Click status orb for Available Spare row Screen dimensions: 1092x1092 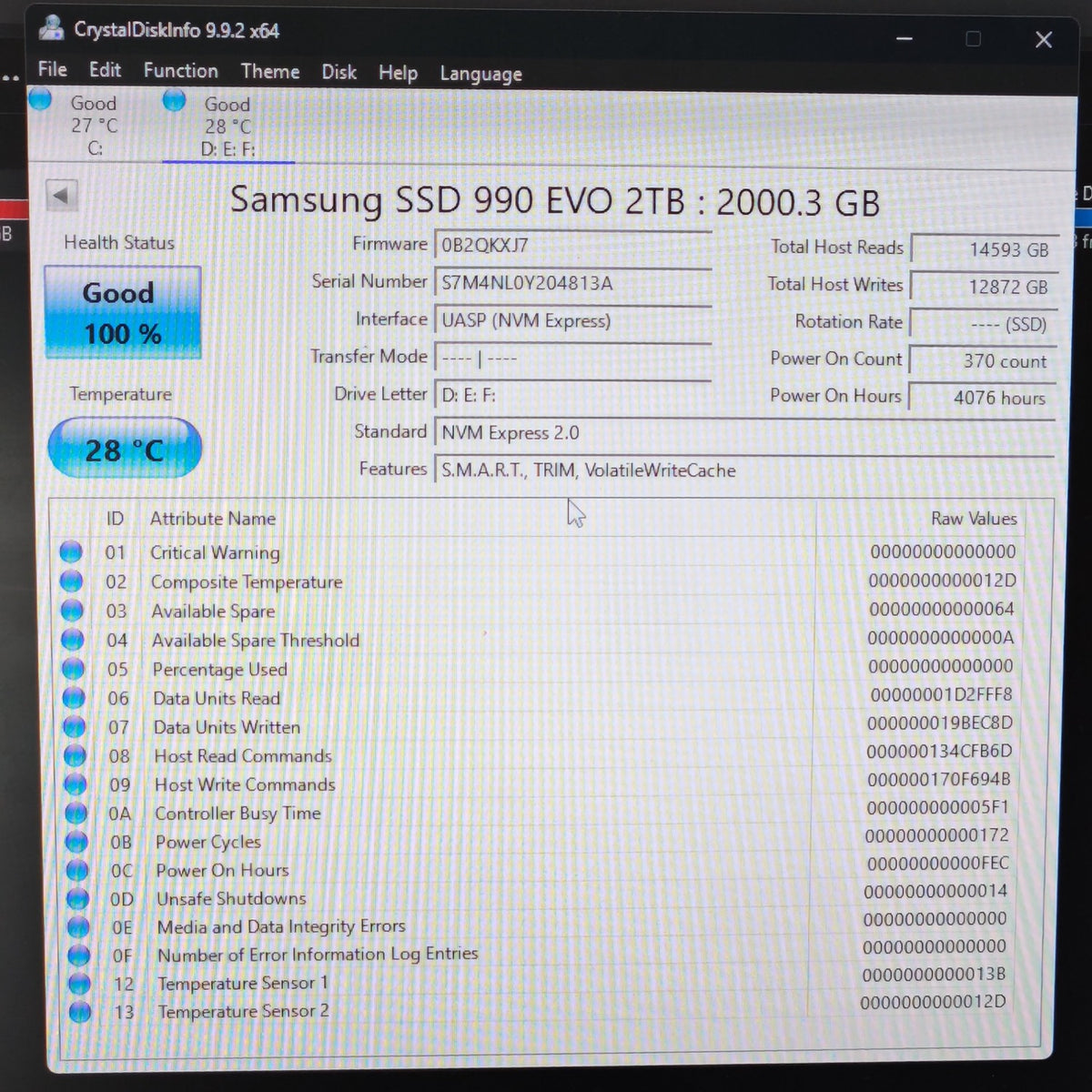tap(72, 610)
